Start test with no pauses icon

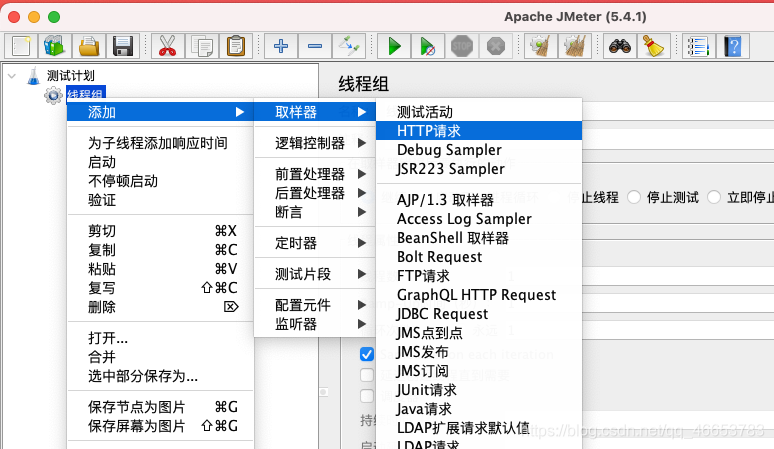tap(427, 46)
